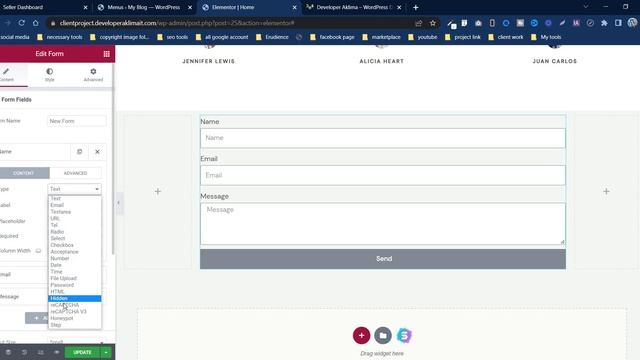Bookmark this page with star icon
Viewport: 640px width, 360px height.
click(x=433, y=23)
